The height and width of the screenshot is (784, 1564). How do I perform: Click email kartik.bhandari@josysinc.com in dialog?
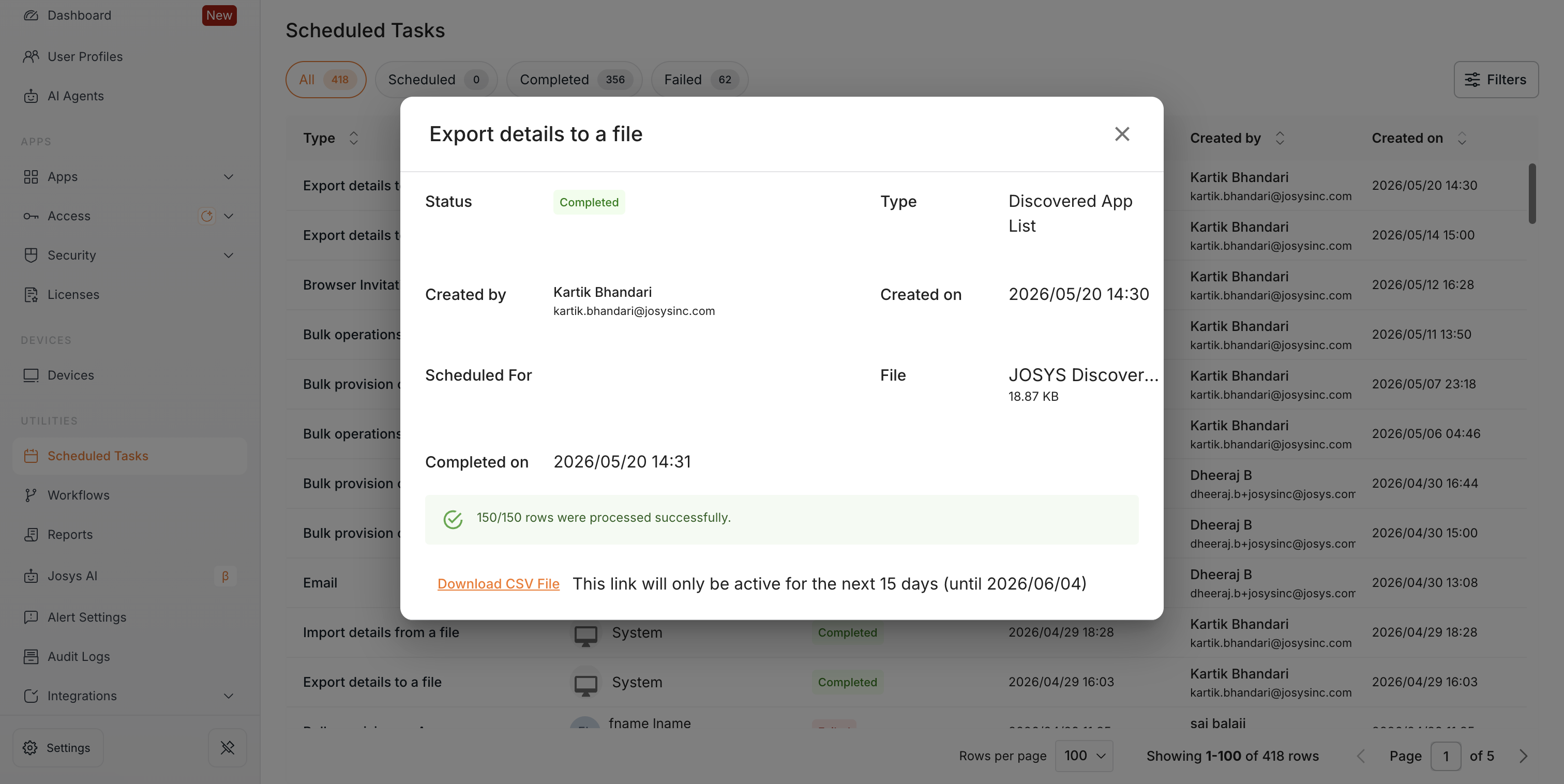coord(634,311)
